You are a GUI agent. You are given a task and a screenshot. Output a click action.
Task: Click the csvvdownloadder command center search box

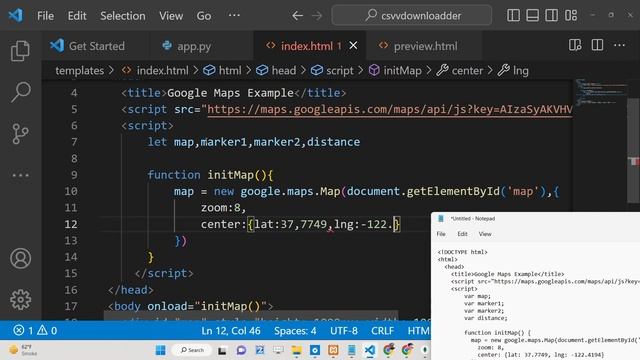click(411, 16)
